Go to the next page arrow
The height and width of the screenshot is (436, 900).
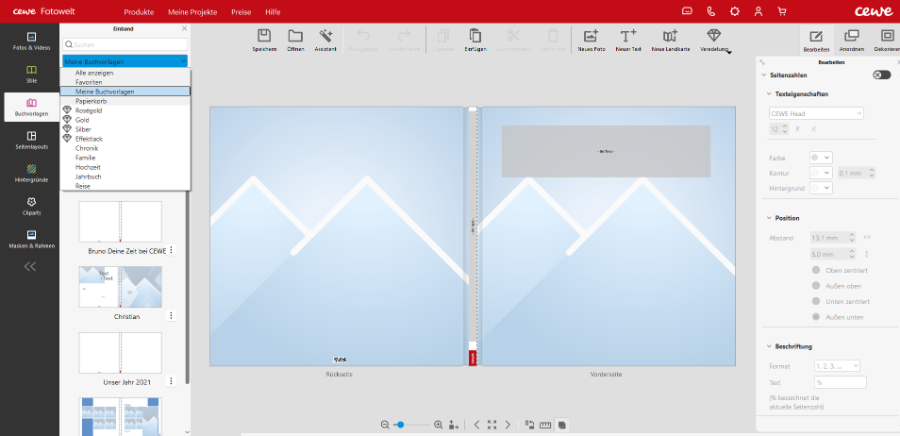click(507, 425)
